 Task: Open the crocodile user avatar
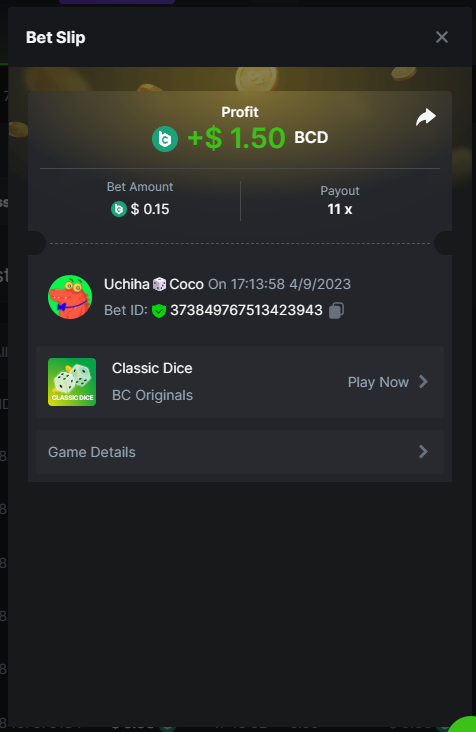(70, 297)
